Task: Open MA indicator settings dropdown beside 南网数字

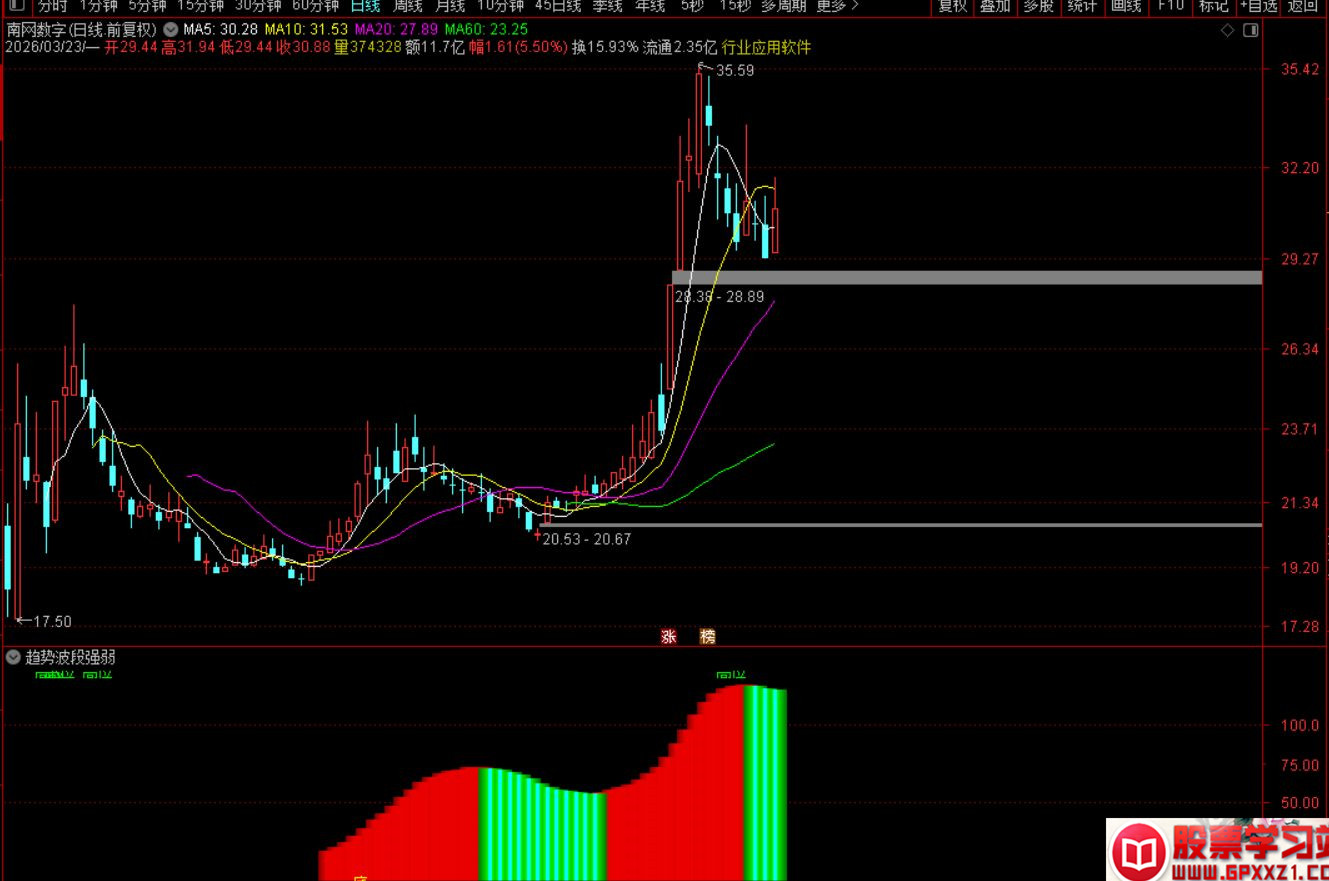Action: [171, 30]
